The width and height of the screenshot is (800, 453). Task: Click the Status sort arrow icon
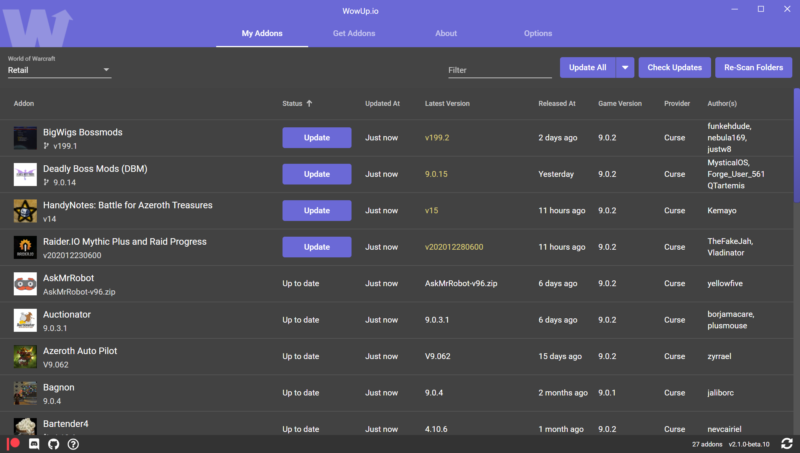pos(309,104)
